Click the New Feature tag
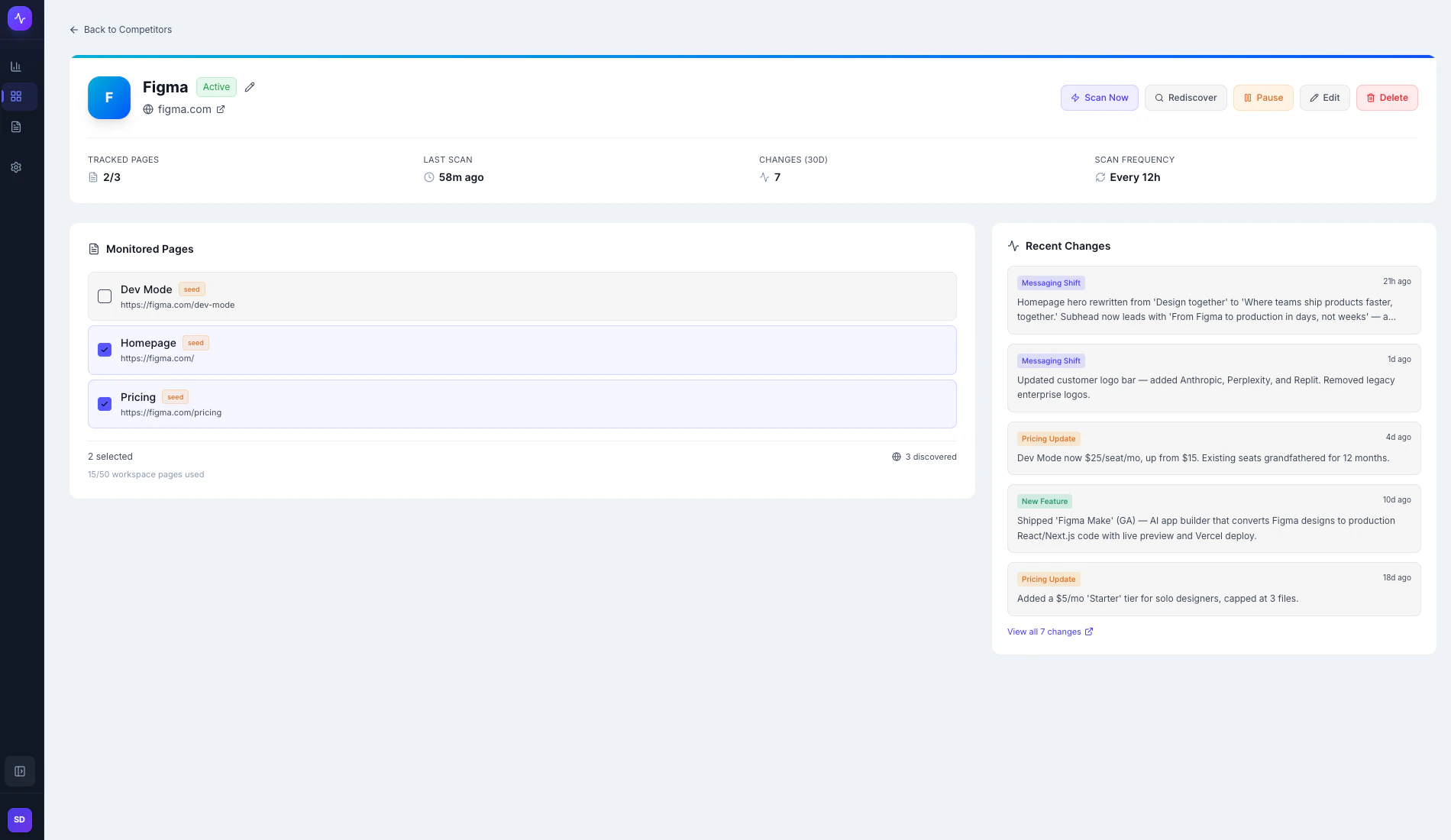The image size is (1451, 840). point(1045,502)
